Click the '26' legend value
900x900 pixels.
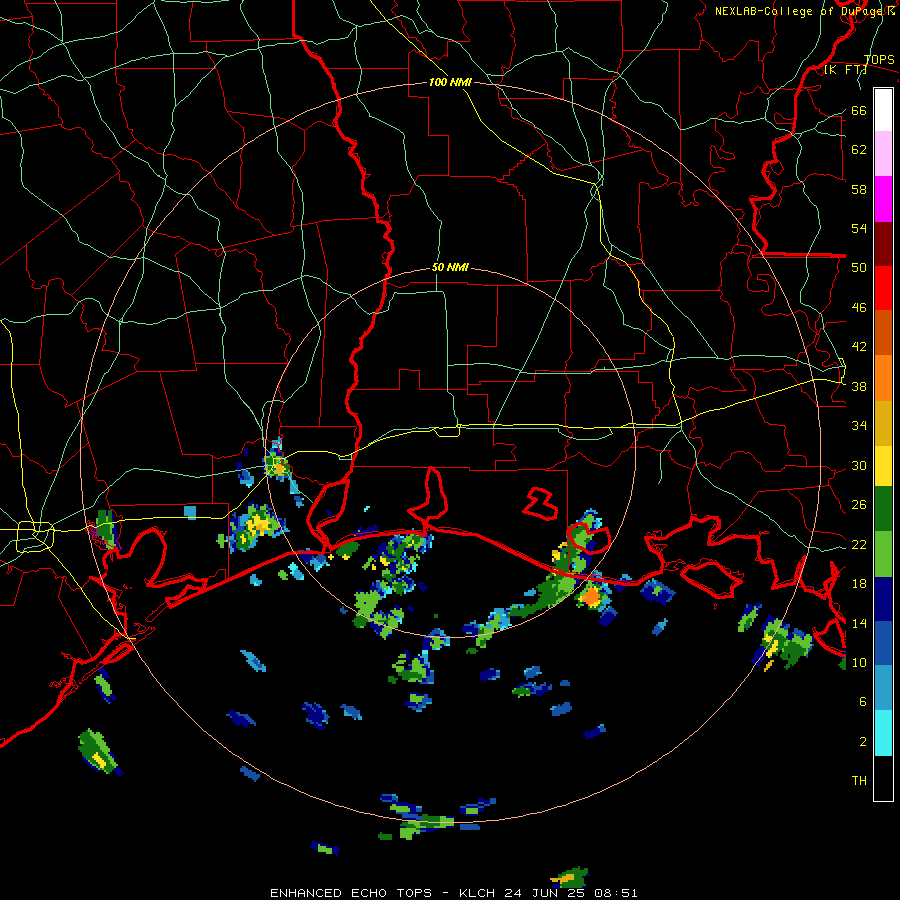859,505
